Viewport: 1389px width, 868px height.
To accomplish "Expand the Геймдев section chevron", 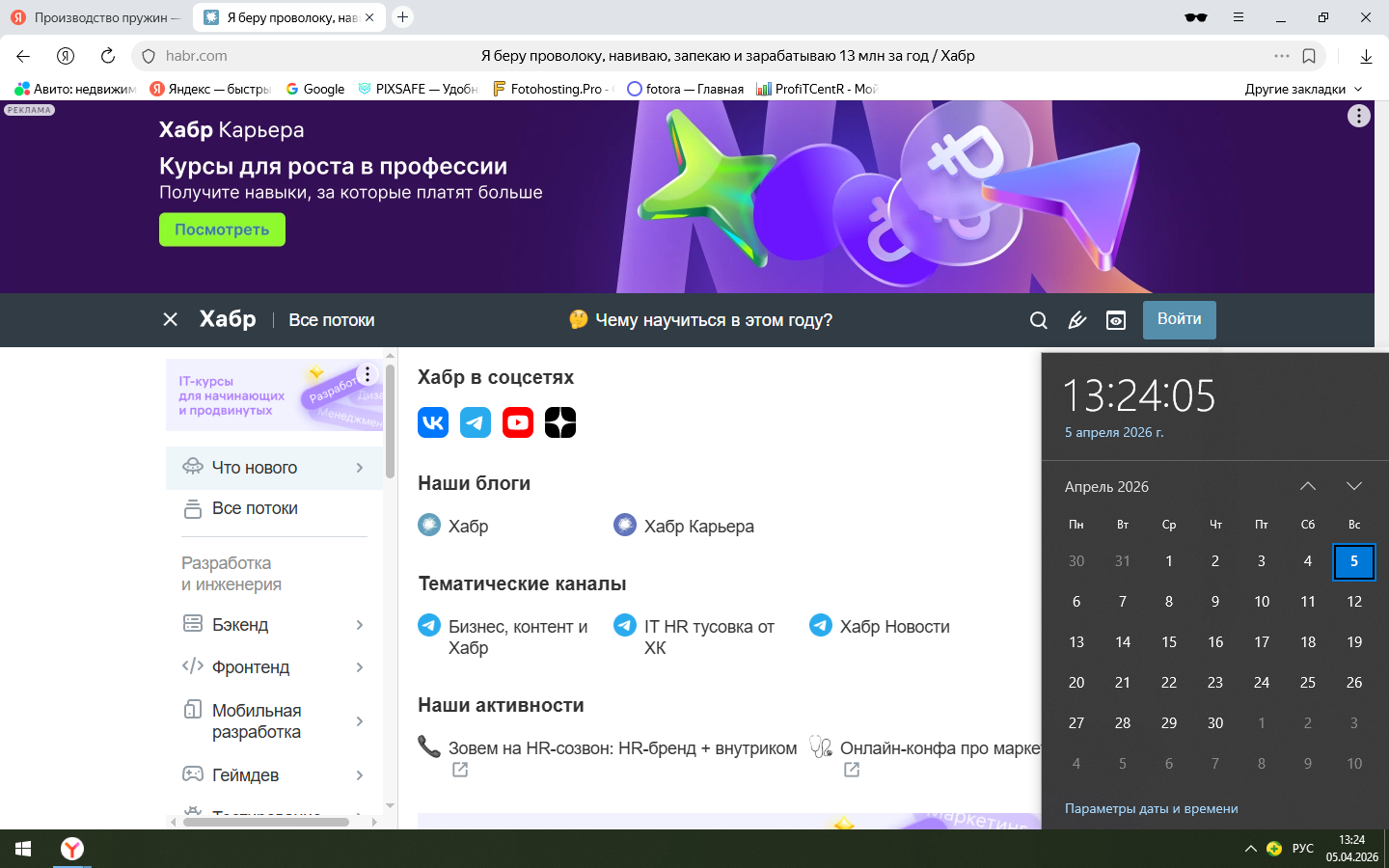I will tap(360, 775).
